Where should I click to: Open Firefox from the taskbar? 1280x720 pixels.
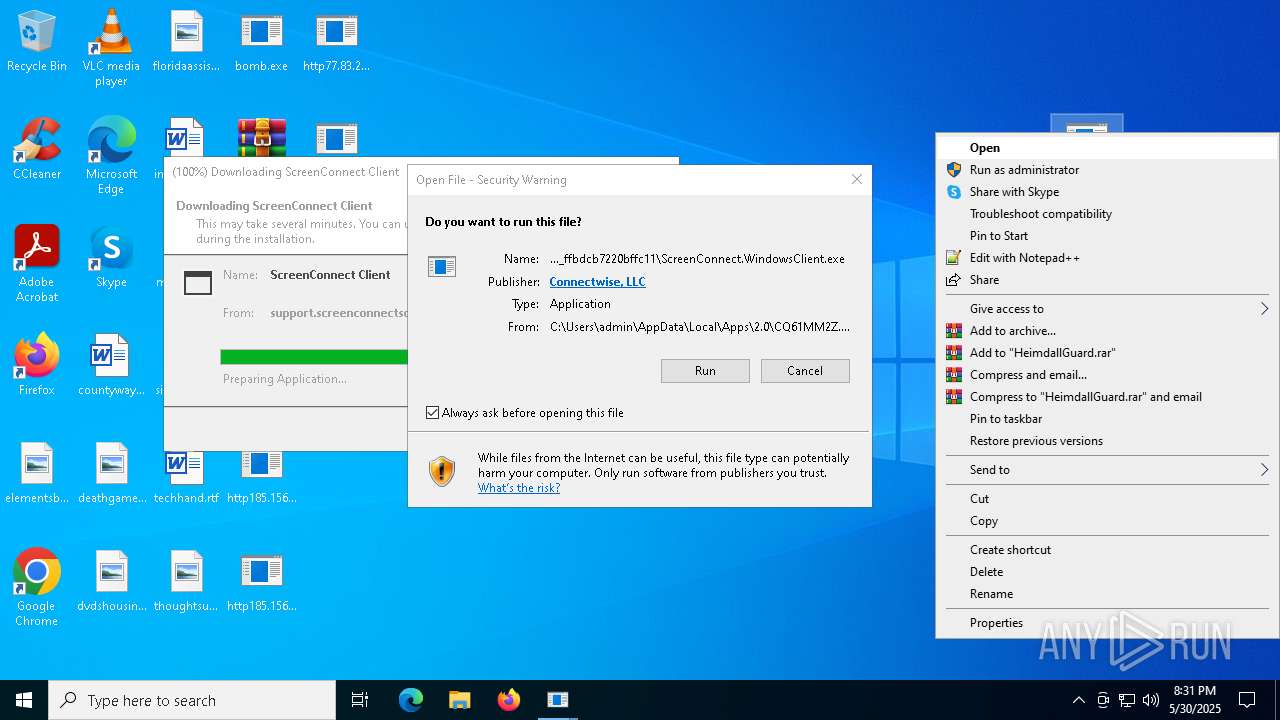click(x=509, y=700)
